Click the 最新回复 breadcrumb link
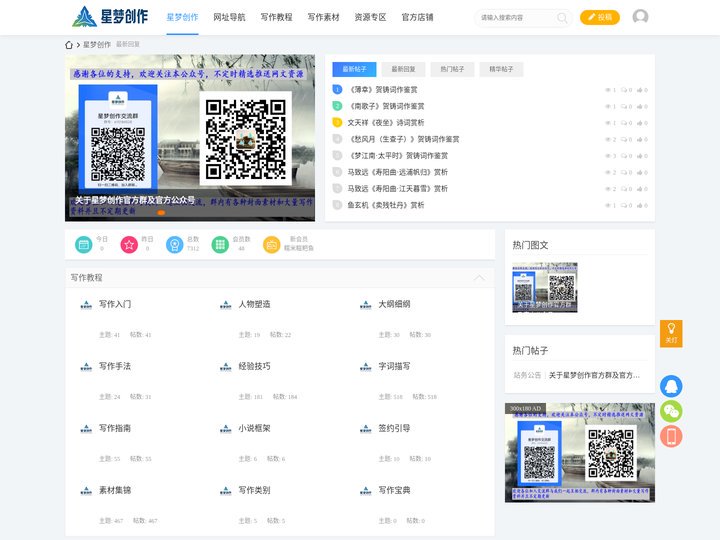This screenshot has width=720, height=540. (128, 45)
